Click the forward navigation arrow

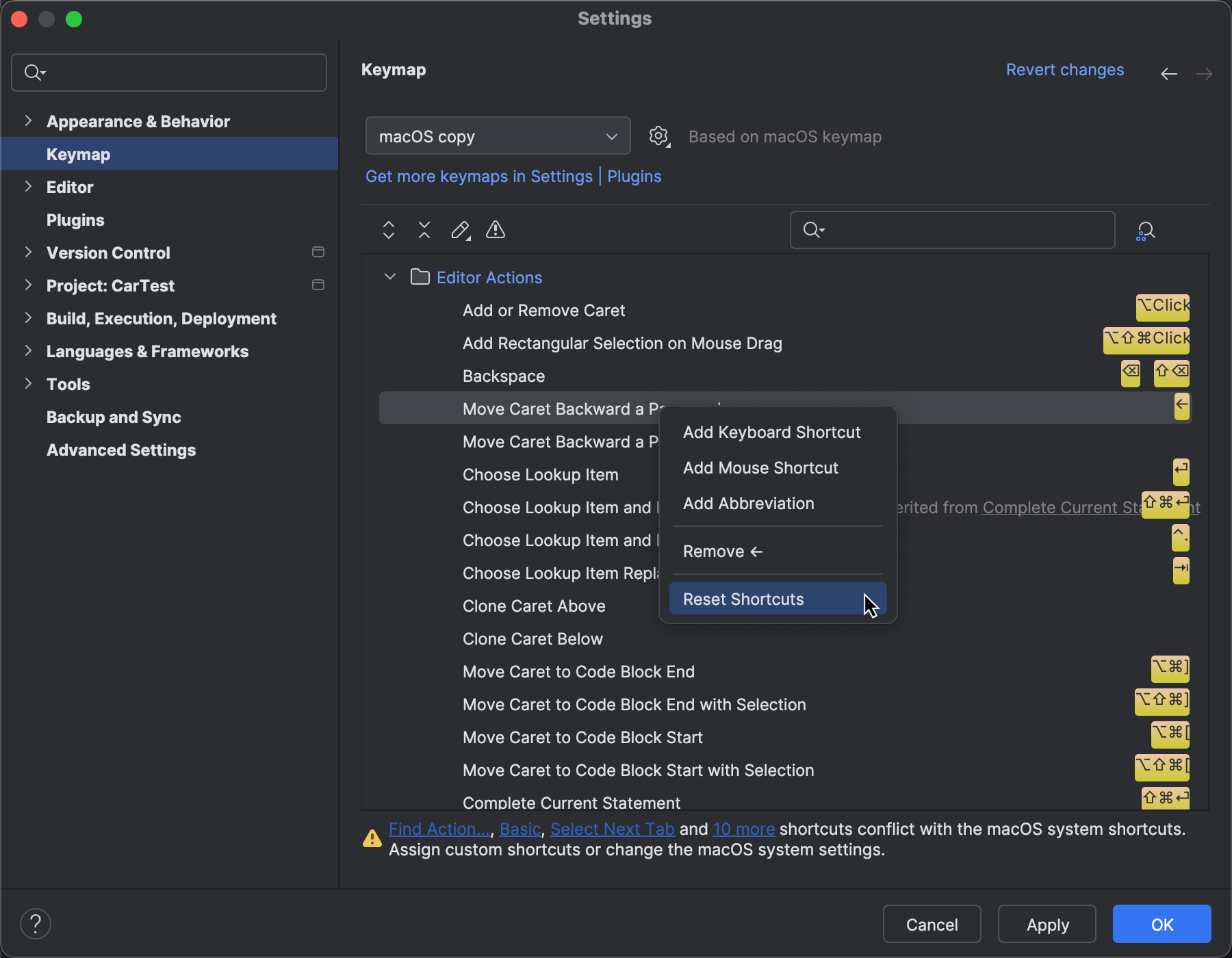[1205, 73]
